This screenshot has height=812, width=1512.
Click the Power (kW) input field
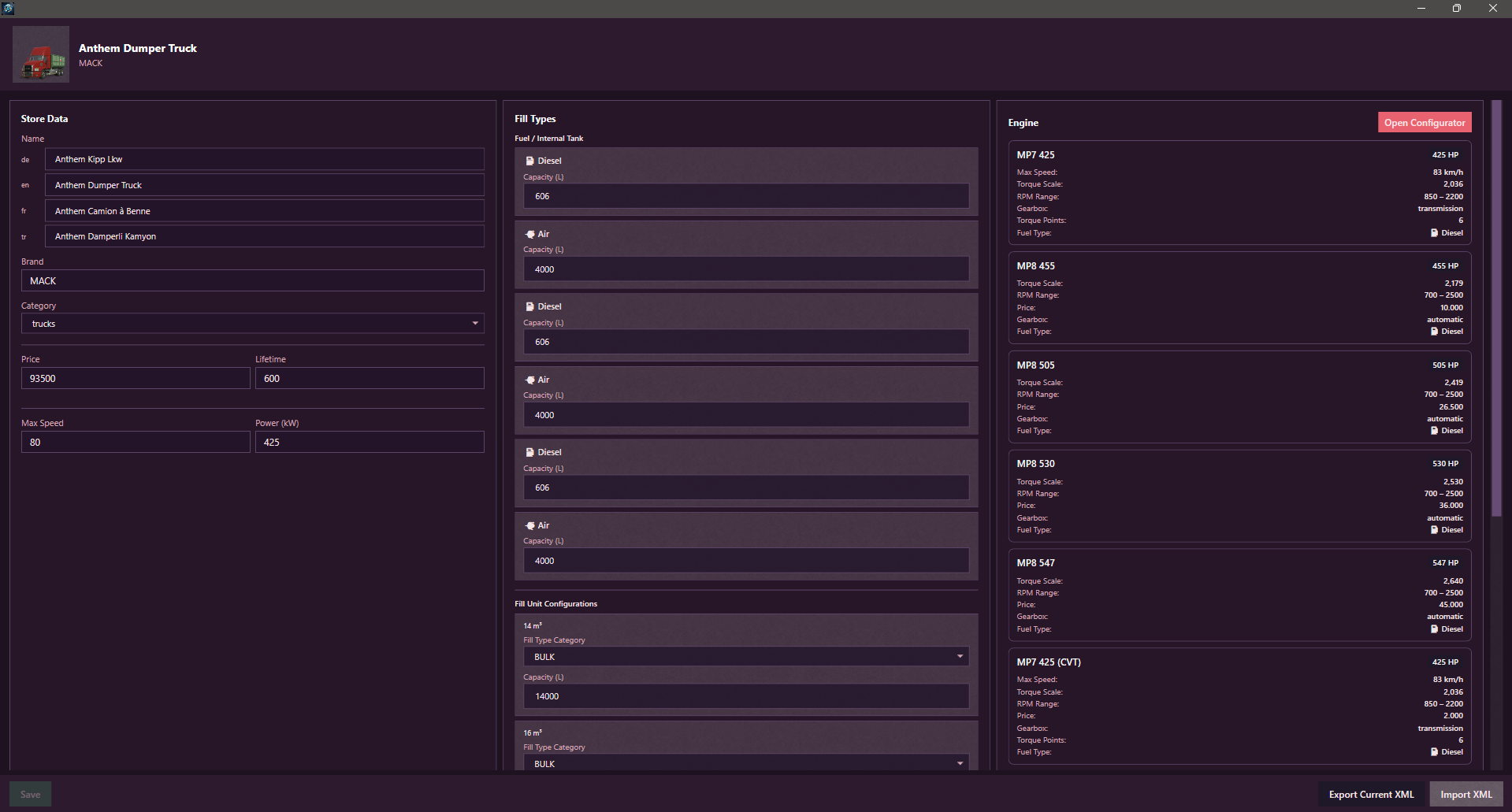coord(370,443)
